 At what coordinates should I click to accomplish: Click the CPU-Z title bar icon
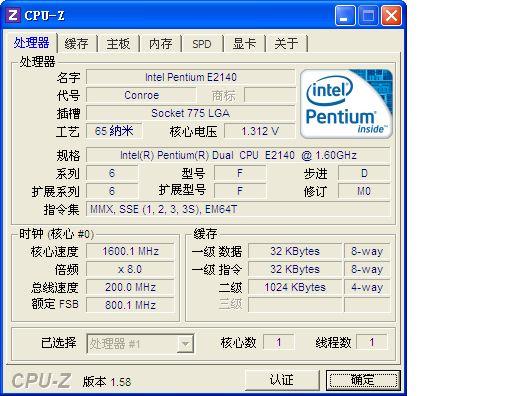(x=13, y=15)
